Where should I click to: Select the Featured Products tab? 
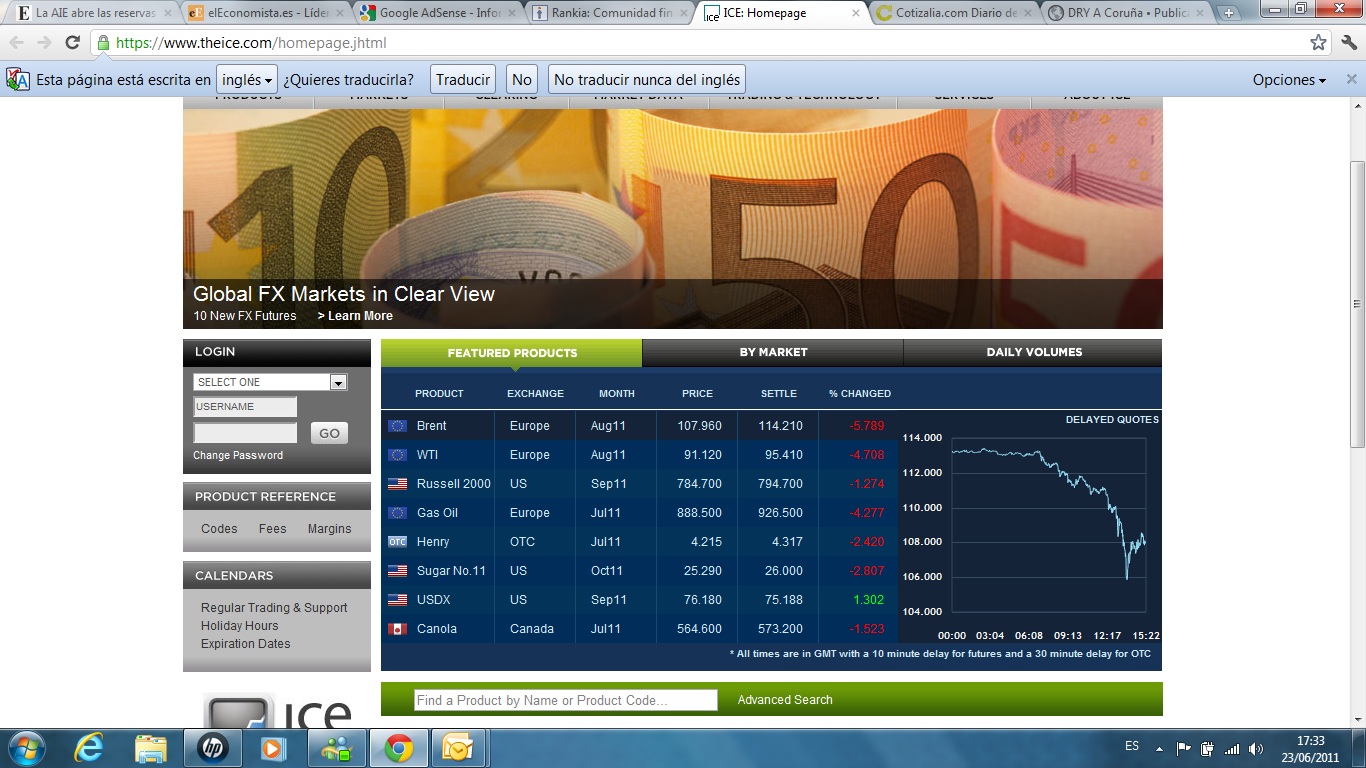[x=512, y=353]
